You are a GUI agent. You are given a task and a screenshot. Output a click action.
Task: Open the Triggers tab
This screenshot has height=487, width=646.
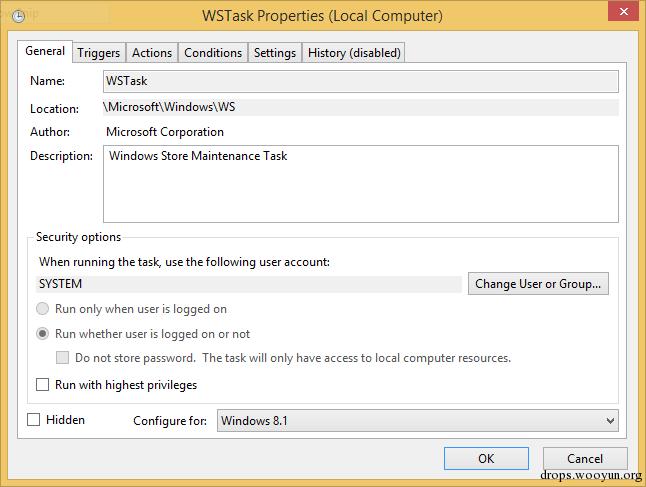coord(99,53)
